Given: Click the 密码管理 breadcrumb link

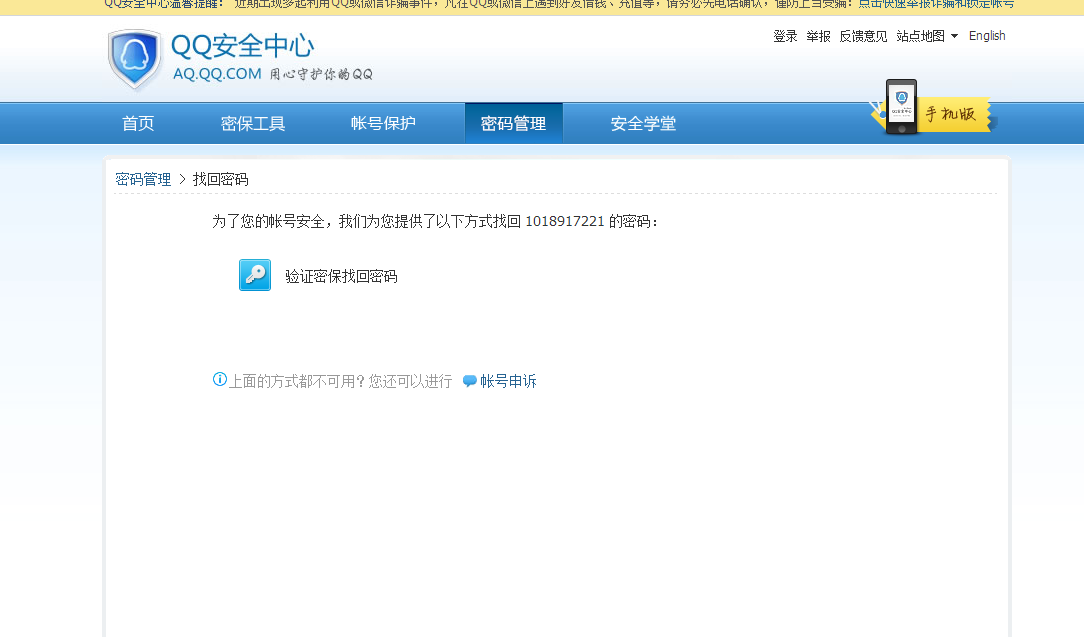Looking at the screenshot, I should tap(143, 179).
